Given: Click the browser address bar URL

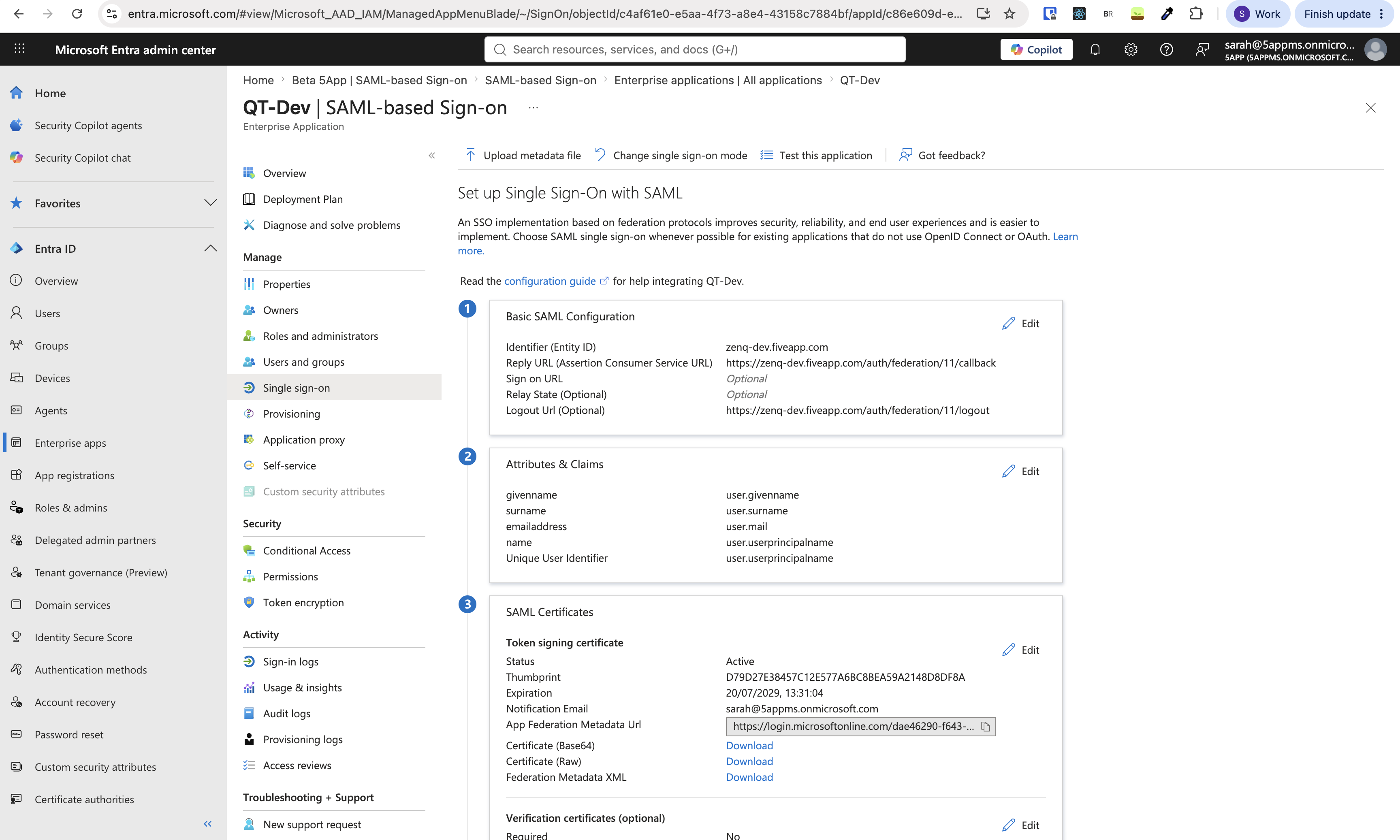Looking at the screenshot, I should pos(544,14).
